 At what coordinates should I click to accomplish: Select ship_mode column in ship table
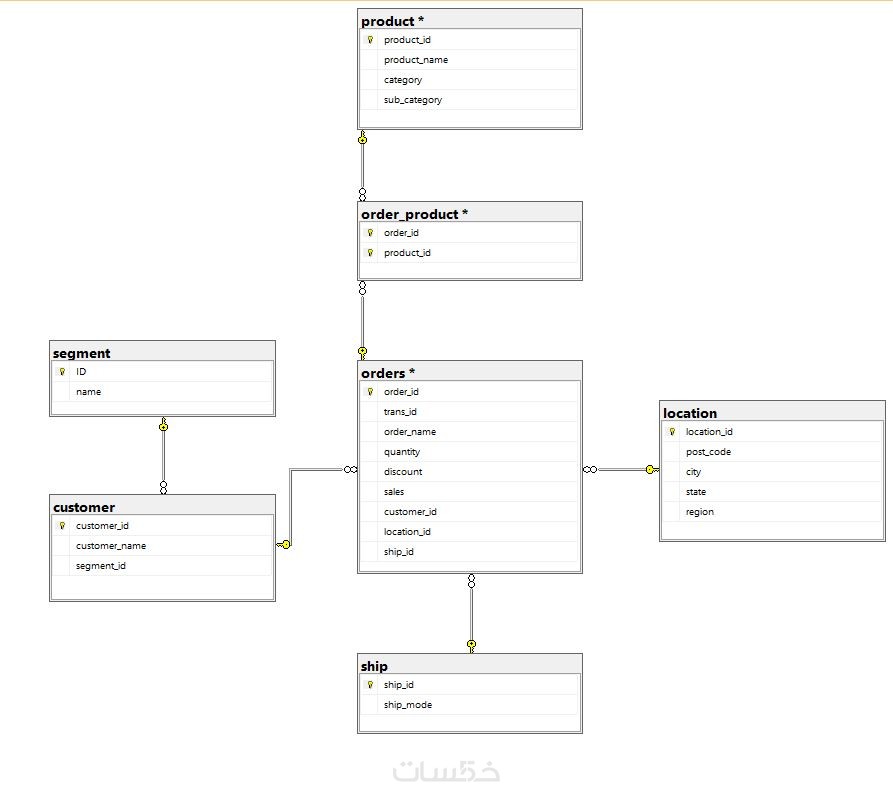pyautogui.click(x=470, y=705)
